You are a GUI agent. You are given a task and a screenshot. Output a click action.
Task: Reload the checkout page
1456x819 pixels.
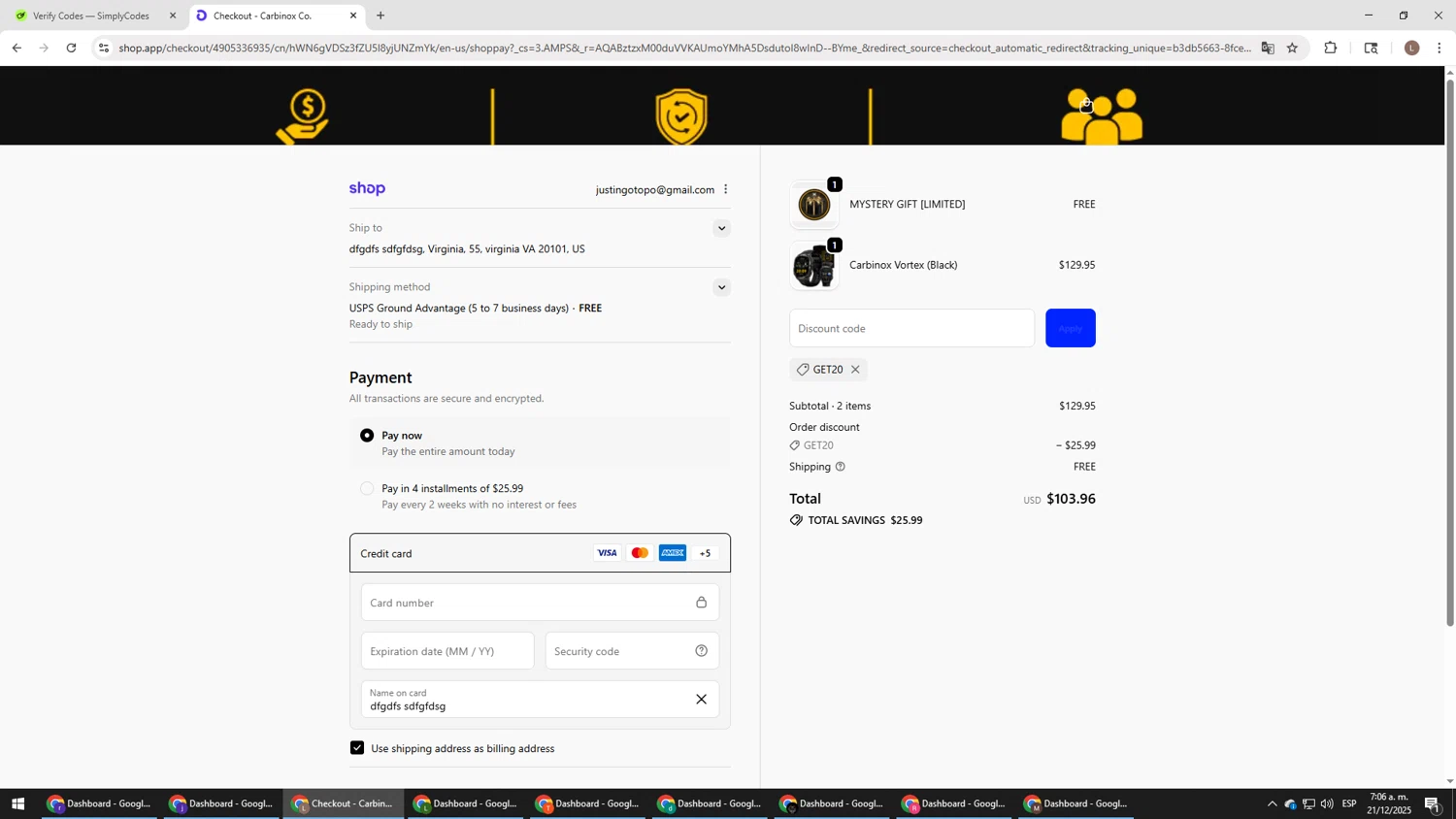[71, 48]
